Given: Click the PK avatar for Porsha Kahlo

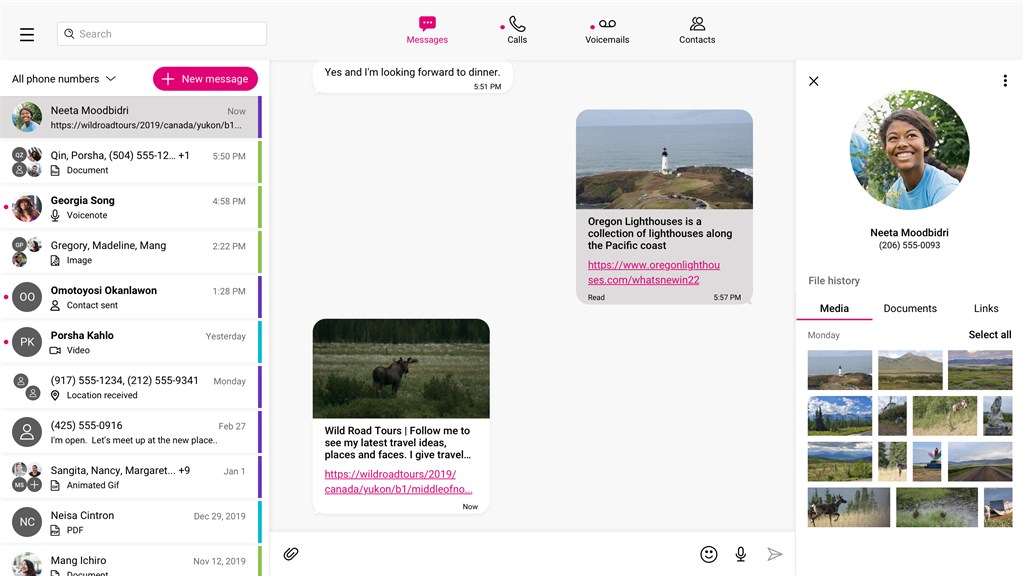Looking at the screenshot, I should [x=27, y=342].
